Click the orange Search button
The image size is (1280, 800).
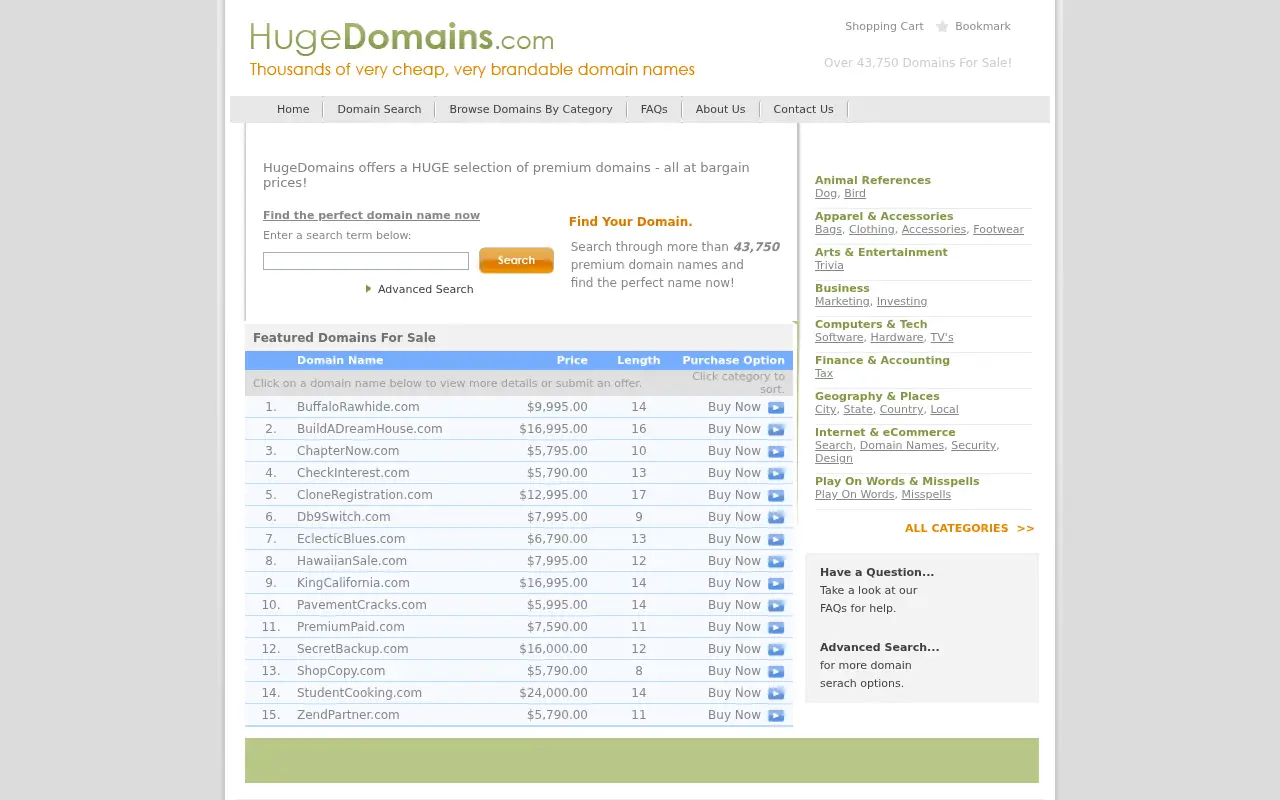coord(516,260)
